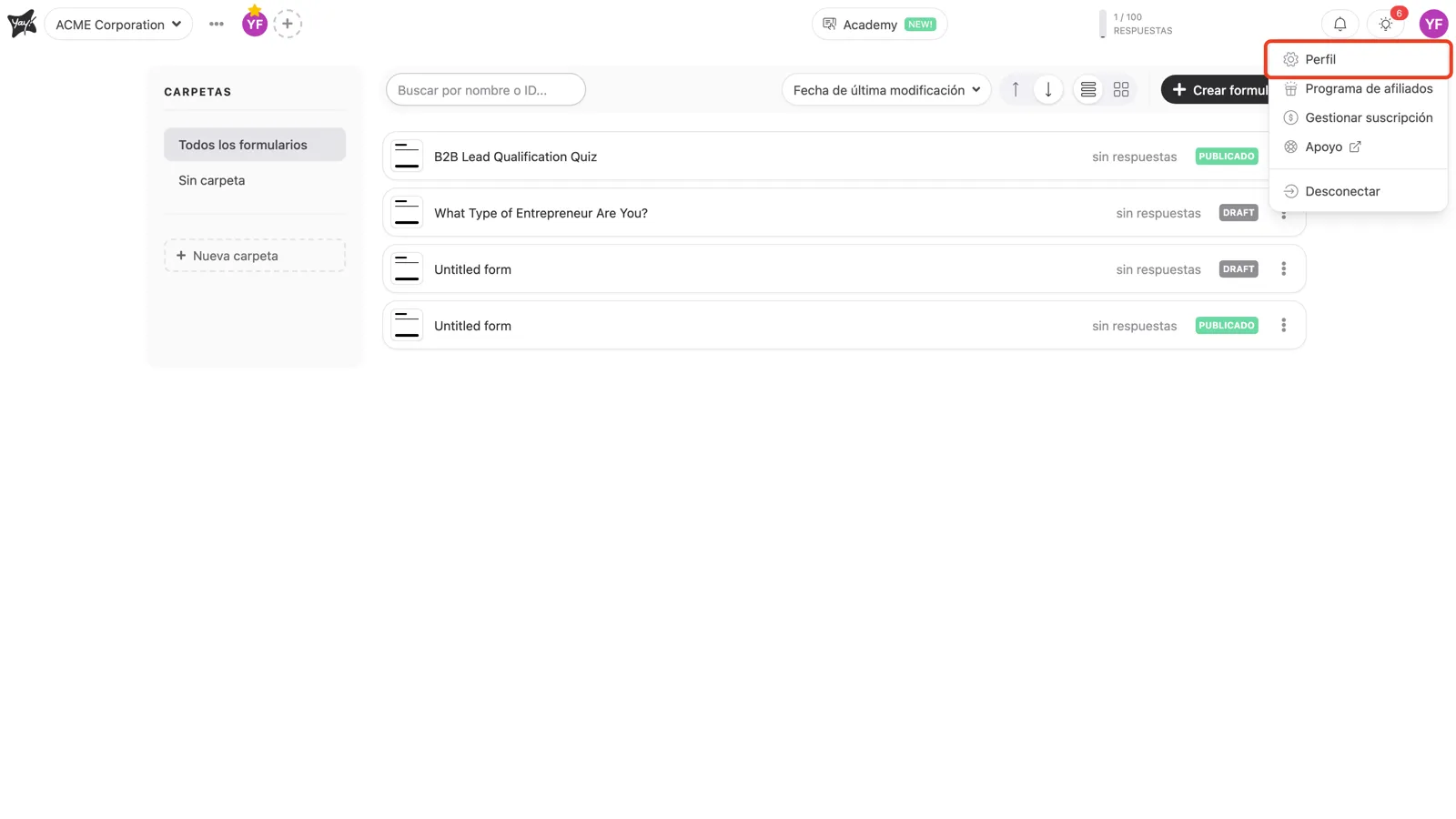Open the three-dot workspace options menu
Screen dimensions: 1456x819
[216, 24]
